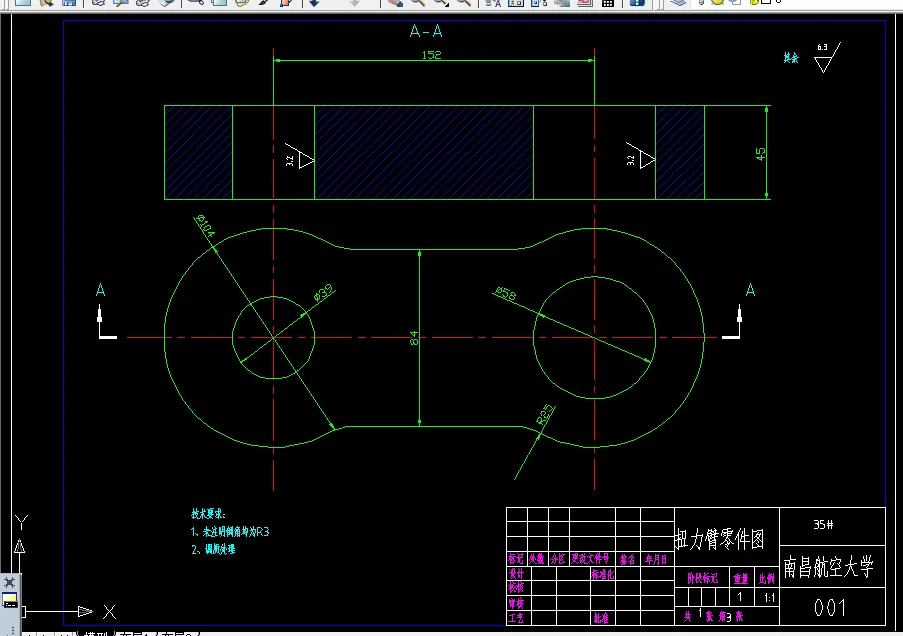Click the scale value 1:1
The height and width of the screenshot is (636, 903).
(x=769, y=598)
